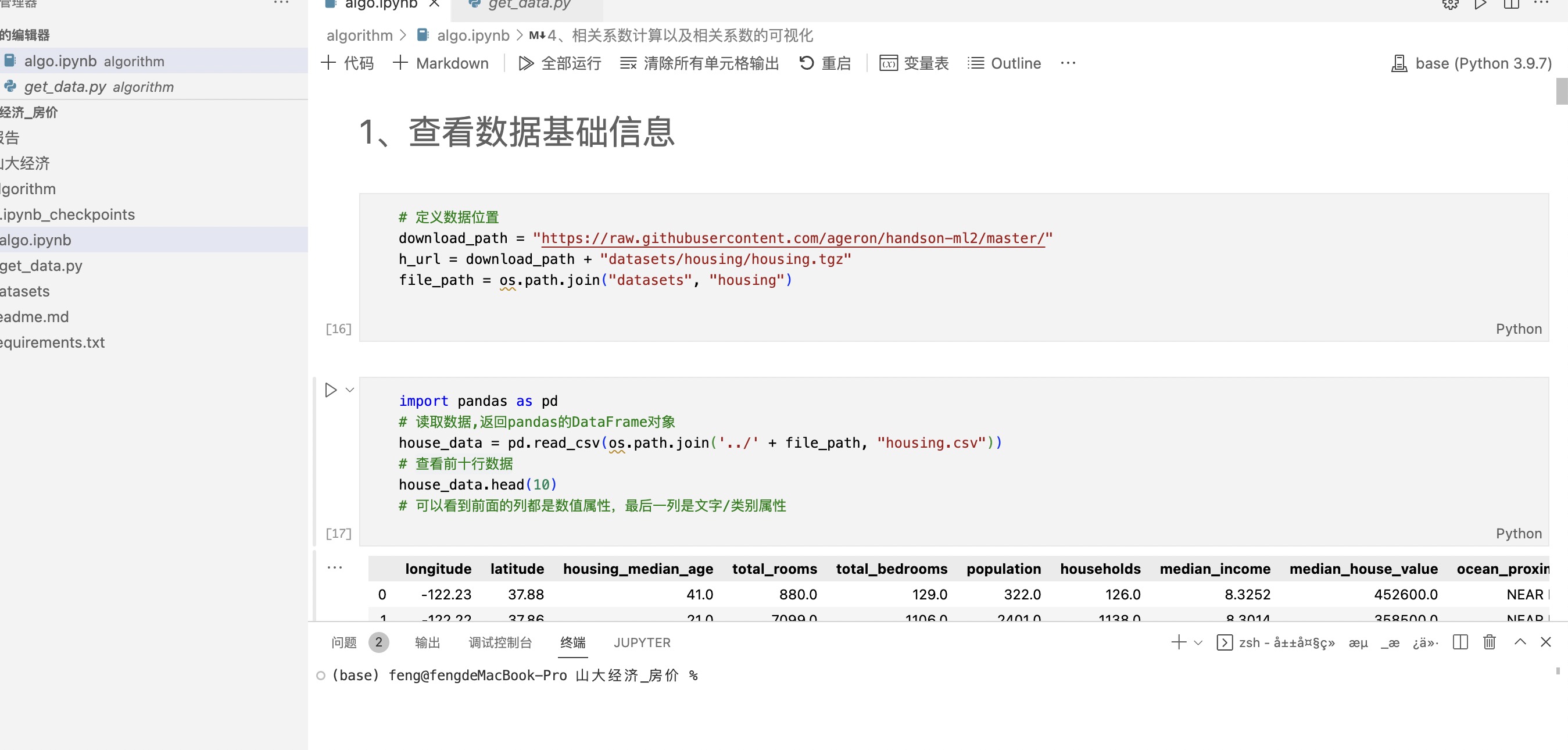Screen dimensions: 1568x750
Task: Run all notebook cells
Action: [x=560, y=63]
